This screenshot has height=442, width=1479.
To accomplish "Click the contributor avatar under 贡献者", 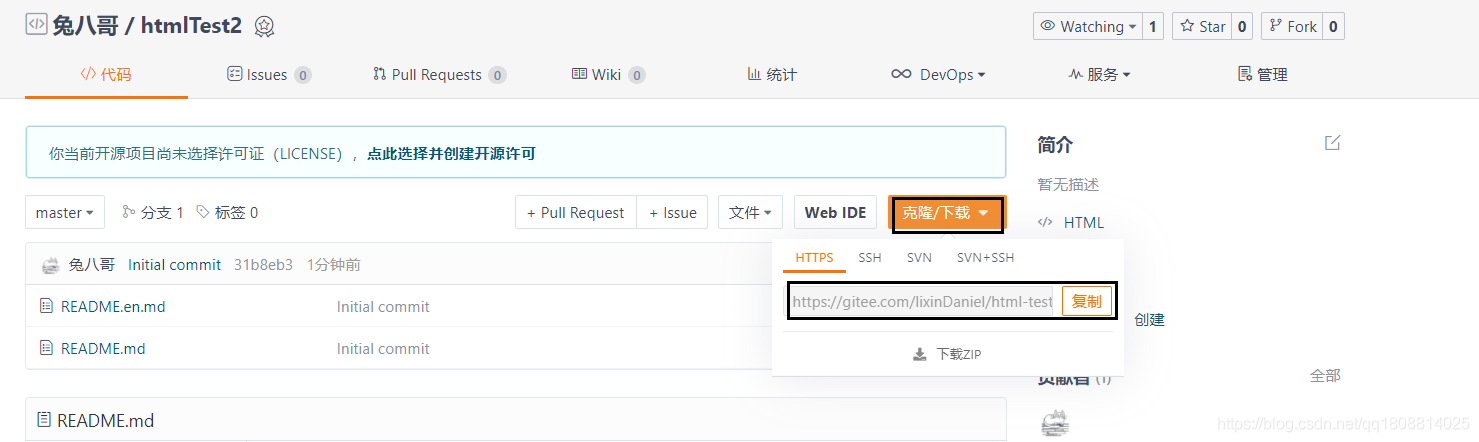I will tap(1055, 424).
